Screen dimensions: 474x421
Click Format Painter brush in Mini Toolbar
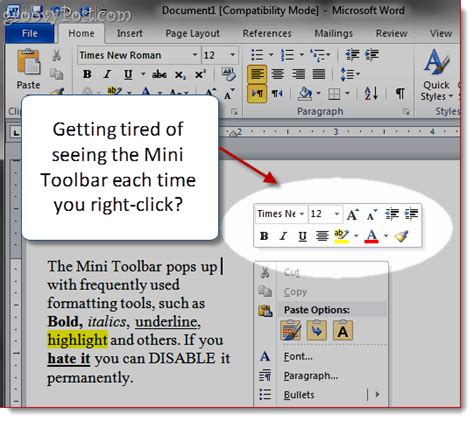pyautogui.click(x=402, y=236)
